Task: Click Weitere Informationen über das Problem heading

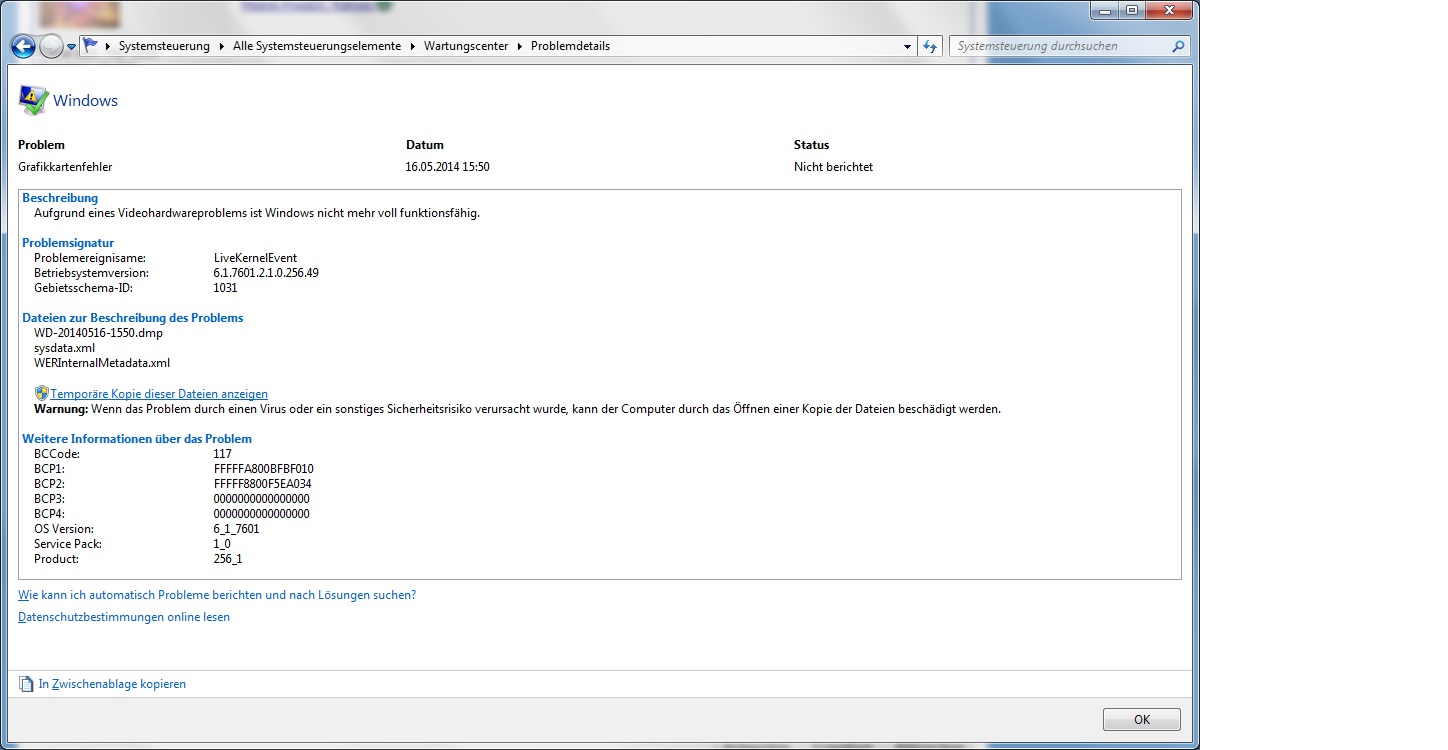Action: click(137, 439)
